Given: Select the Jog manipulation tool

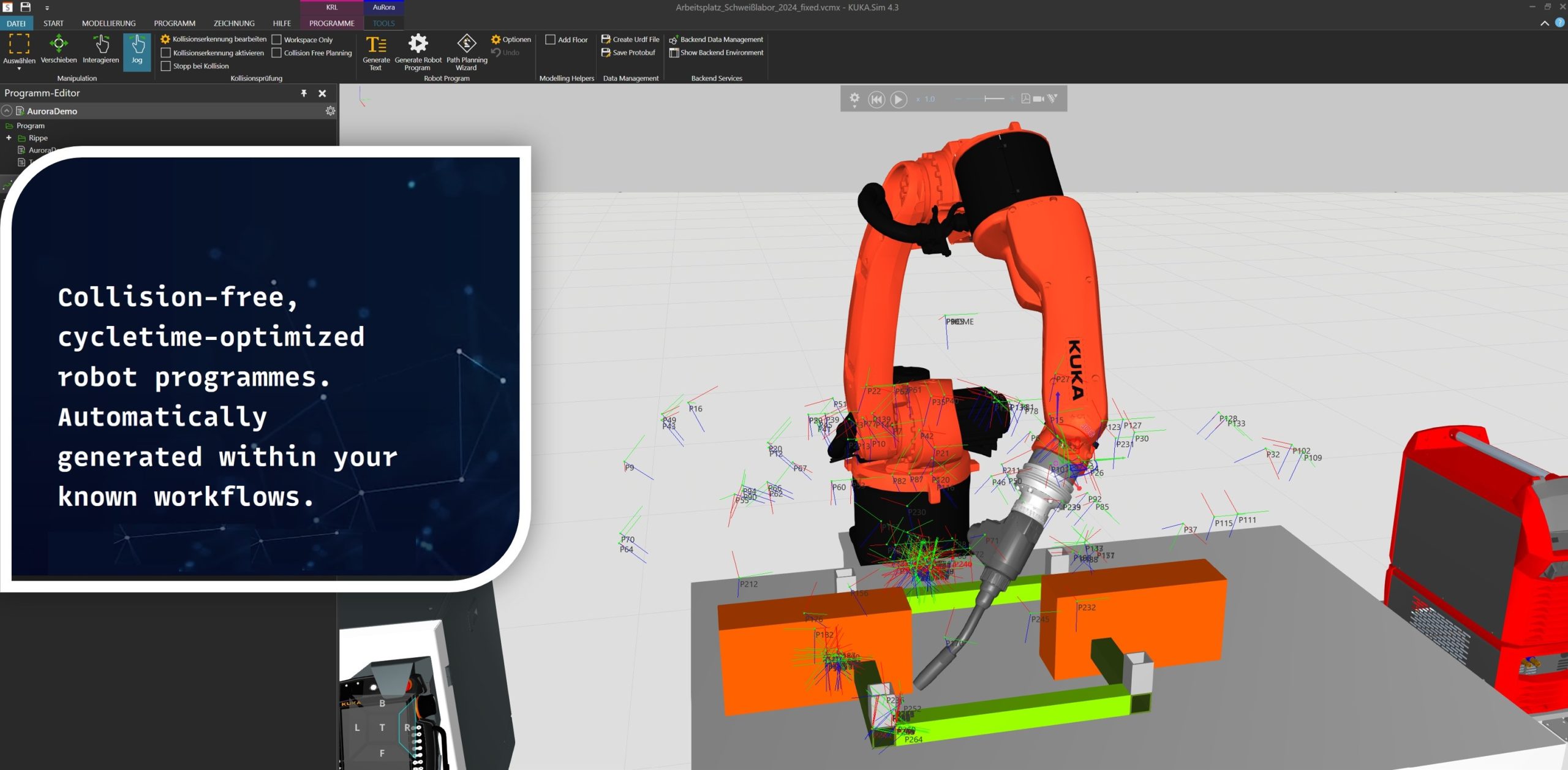Looking at the screenshot, I should [137, 50].
